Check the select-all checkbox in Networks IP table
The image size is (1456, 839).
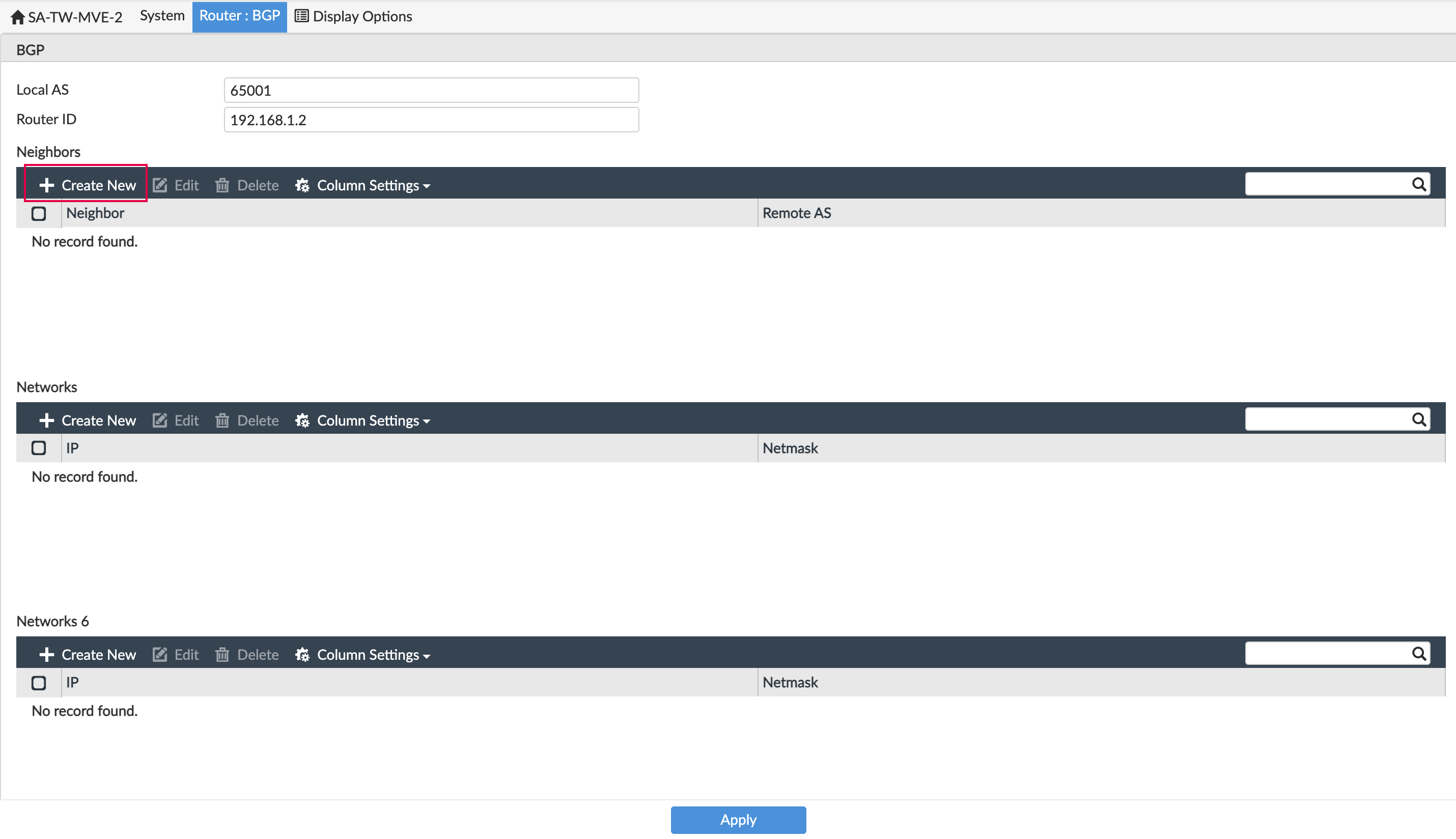coord(39,448)
